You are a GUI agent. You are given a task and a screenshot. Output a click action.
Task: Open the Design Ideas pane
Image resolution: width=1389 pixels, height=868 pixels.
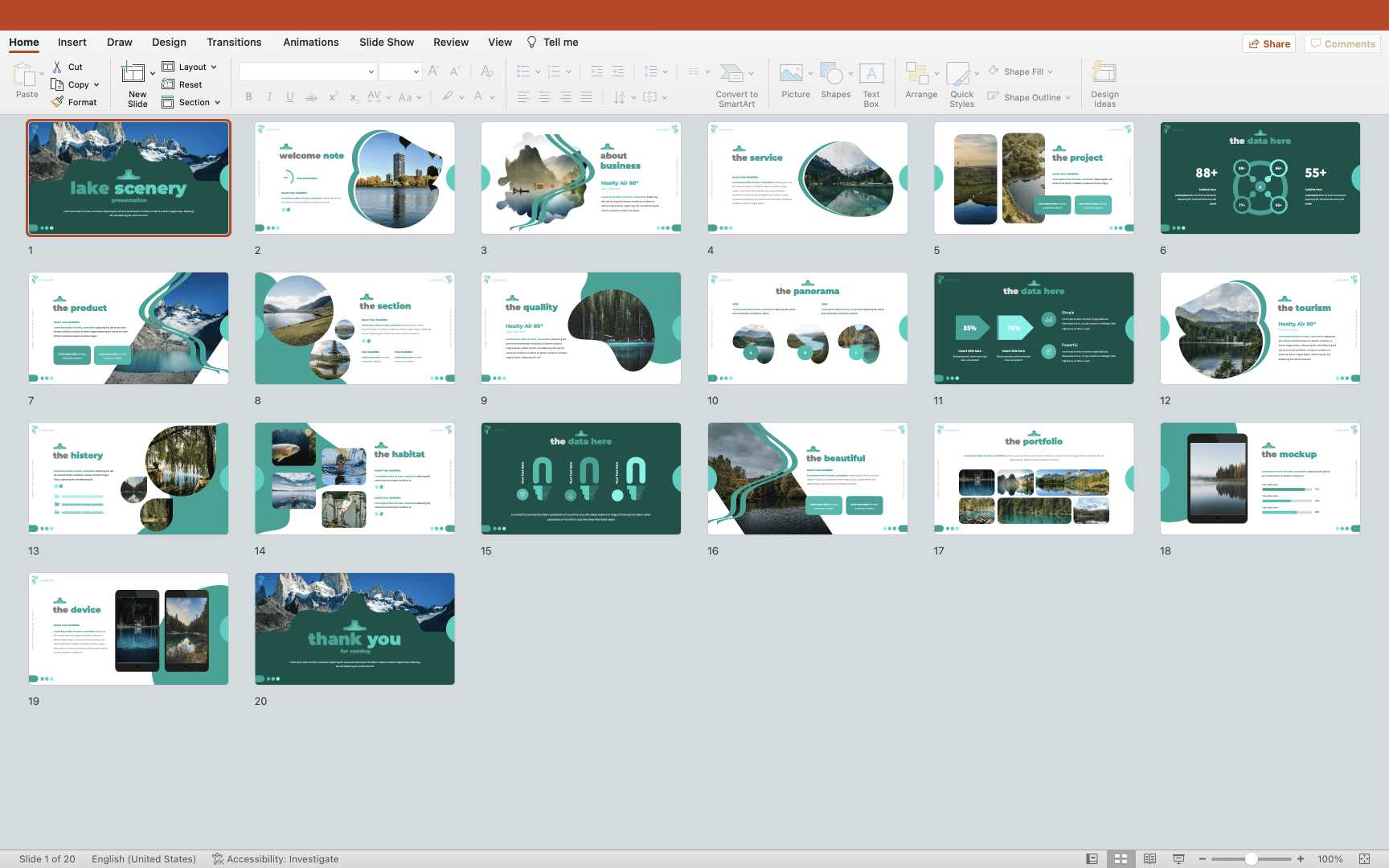[x=1104, y=75]
